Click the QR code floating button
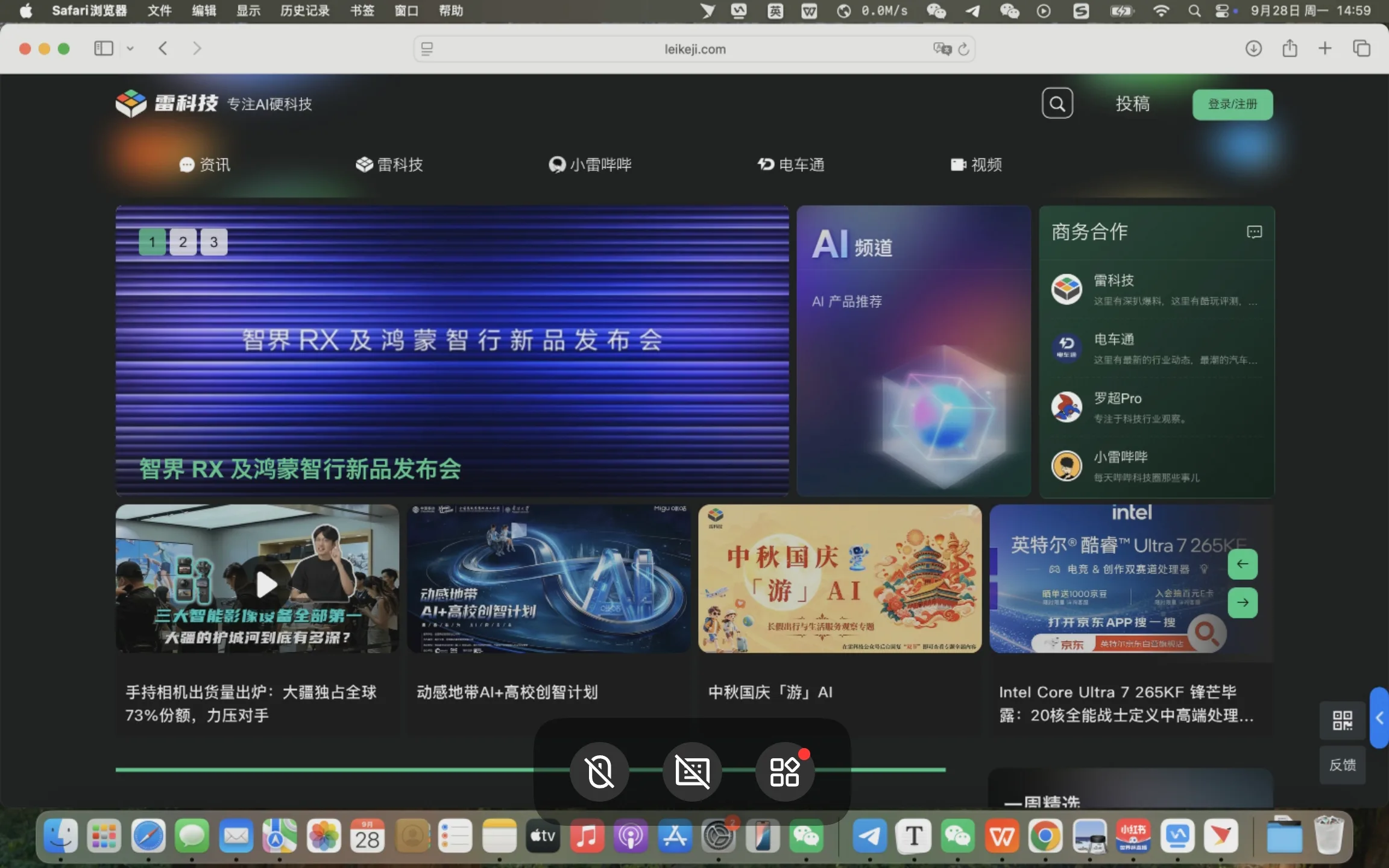Screen dimensions: 1389x868 tap(1342, 720)
